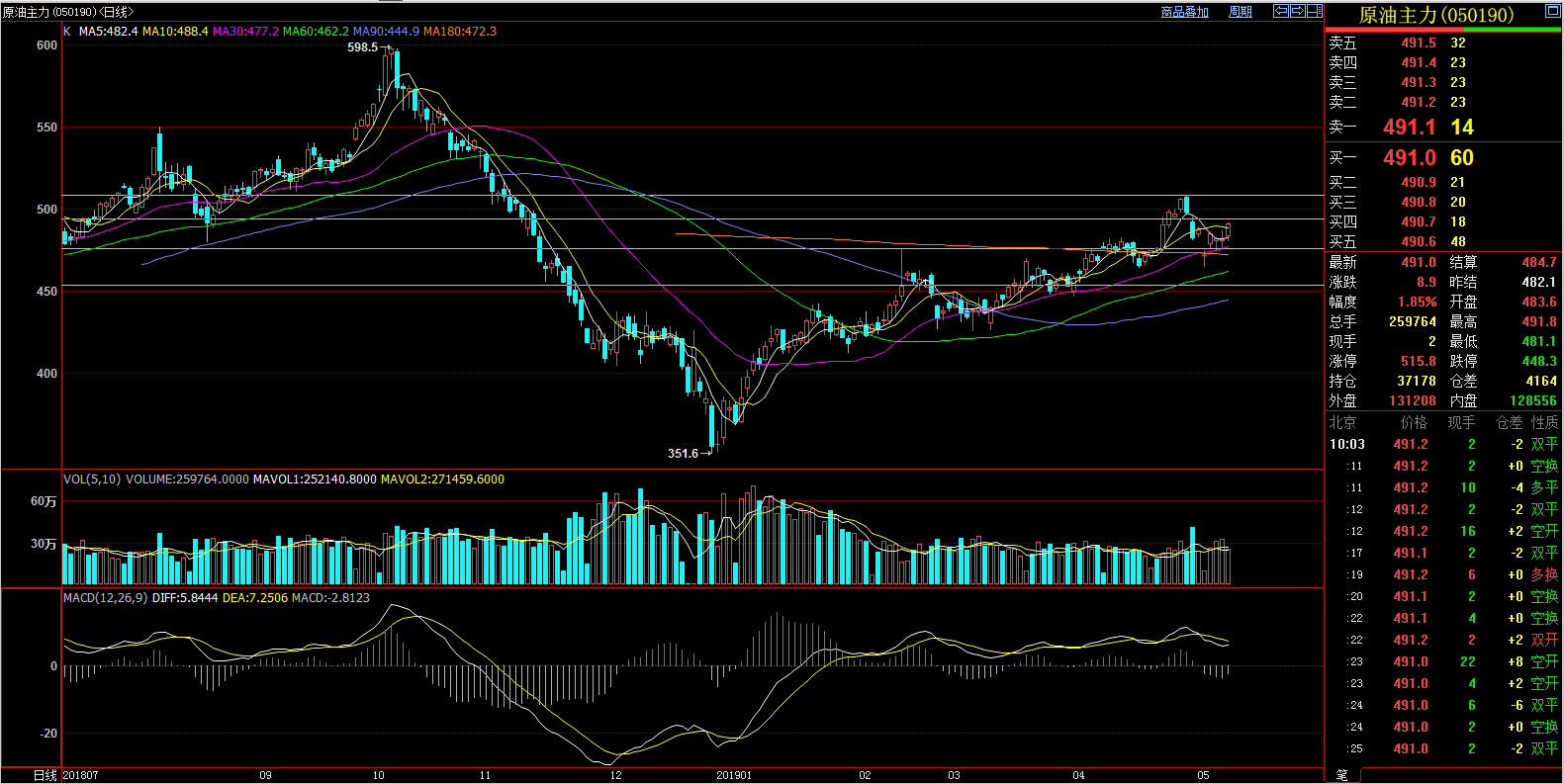
Task: Click the 原油主力(050190) panel title
Action: point(1436,15)
